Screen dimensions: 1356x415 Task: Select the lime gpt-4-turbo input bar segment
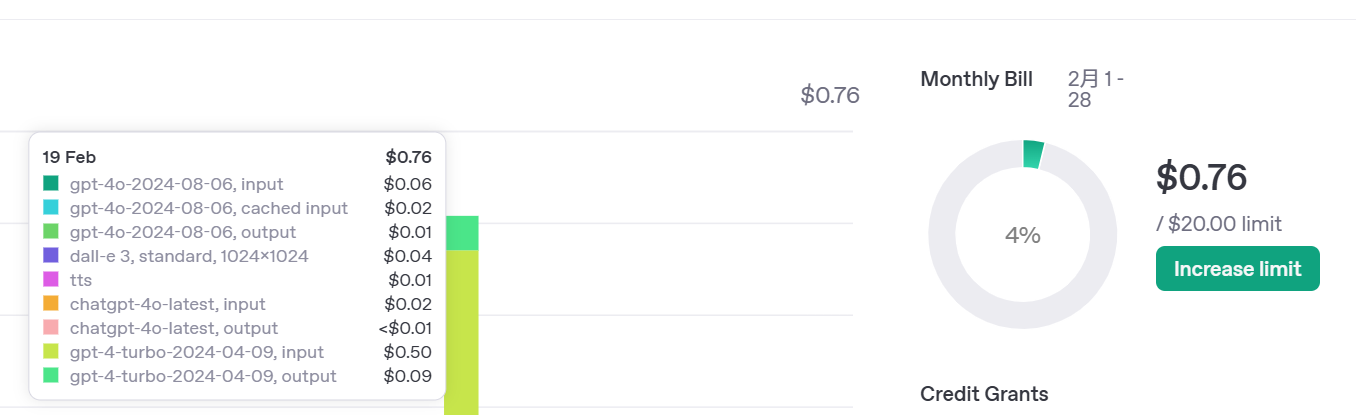[462, 332]
